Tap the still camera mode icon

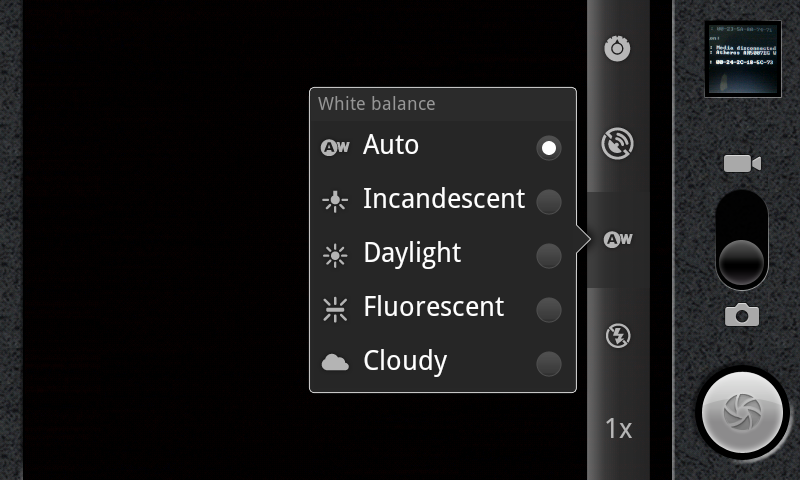coord(742,316)
